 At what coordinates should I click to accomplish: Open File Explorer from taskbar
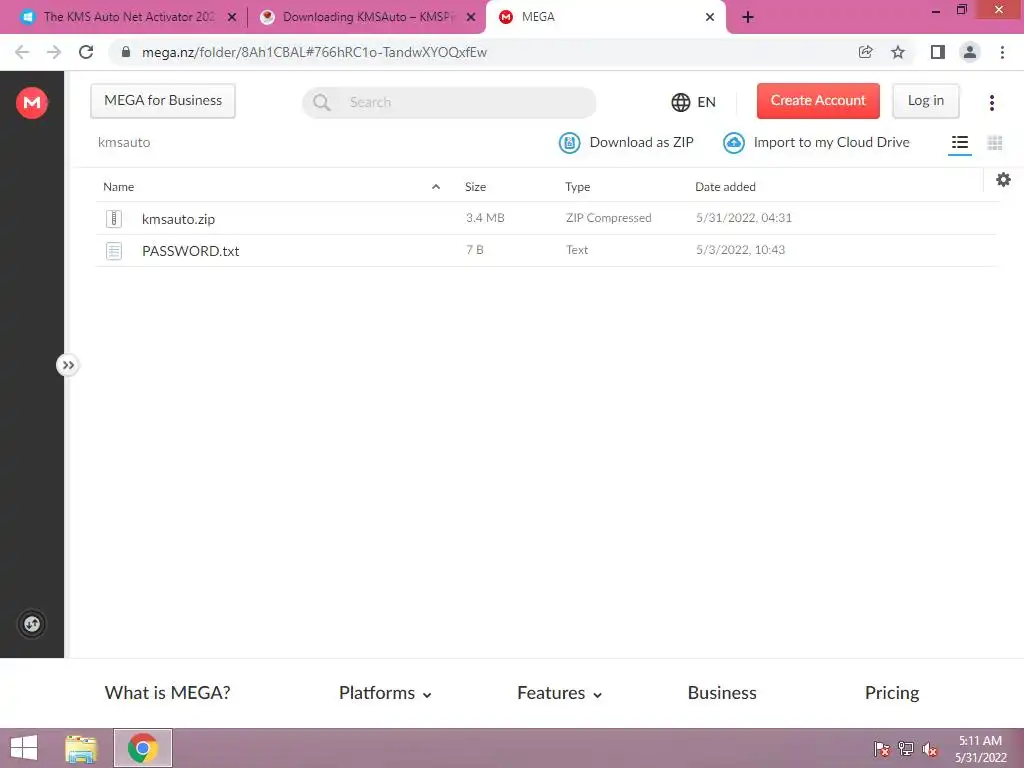(x=81, y=748)
